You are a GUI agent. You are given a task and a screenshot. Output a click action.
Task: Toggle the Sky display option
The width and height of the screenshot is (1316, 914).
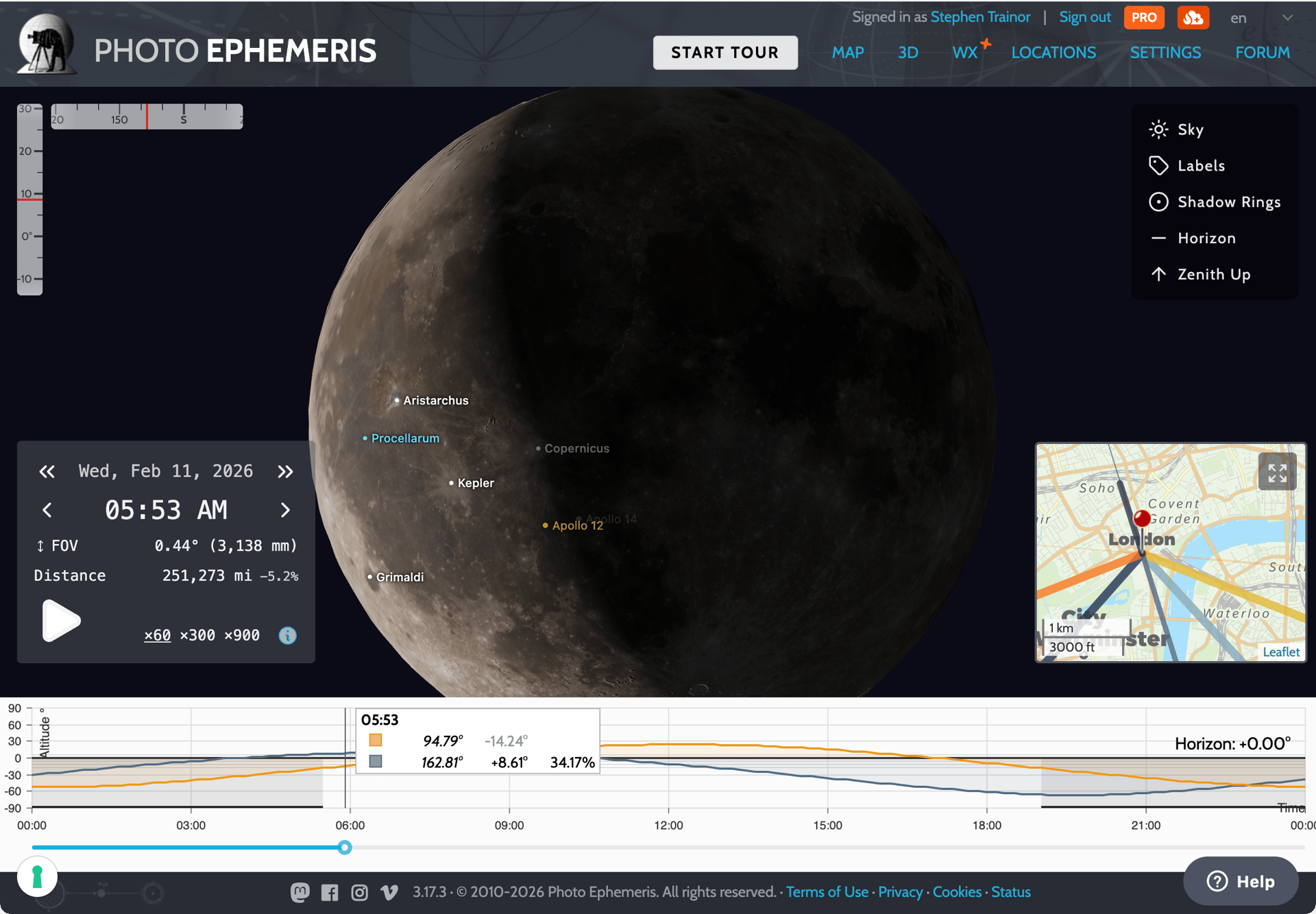tap(1190, 129)
